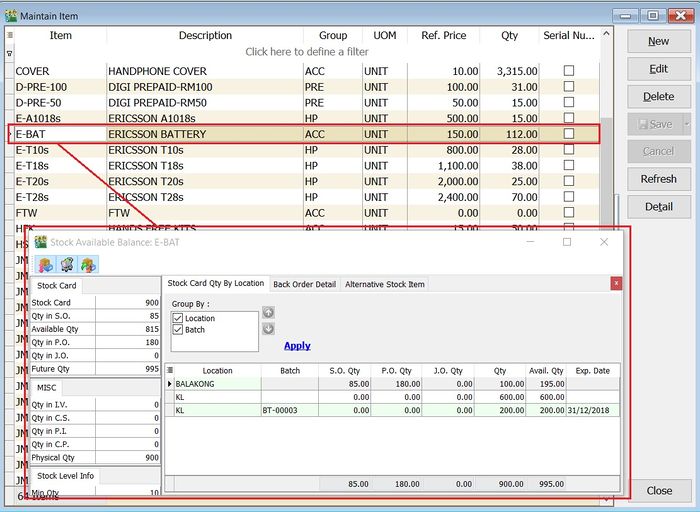The height and width of the screenshot is (512, 700).
Task: Tick Serial Number checkbox for COVER row
Action: 569,72
